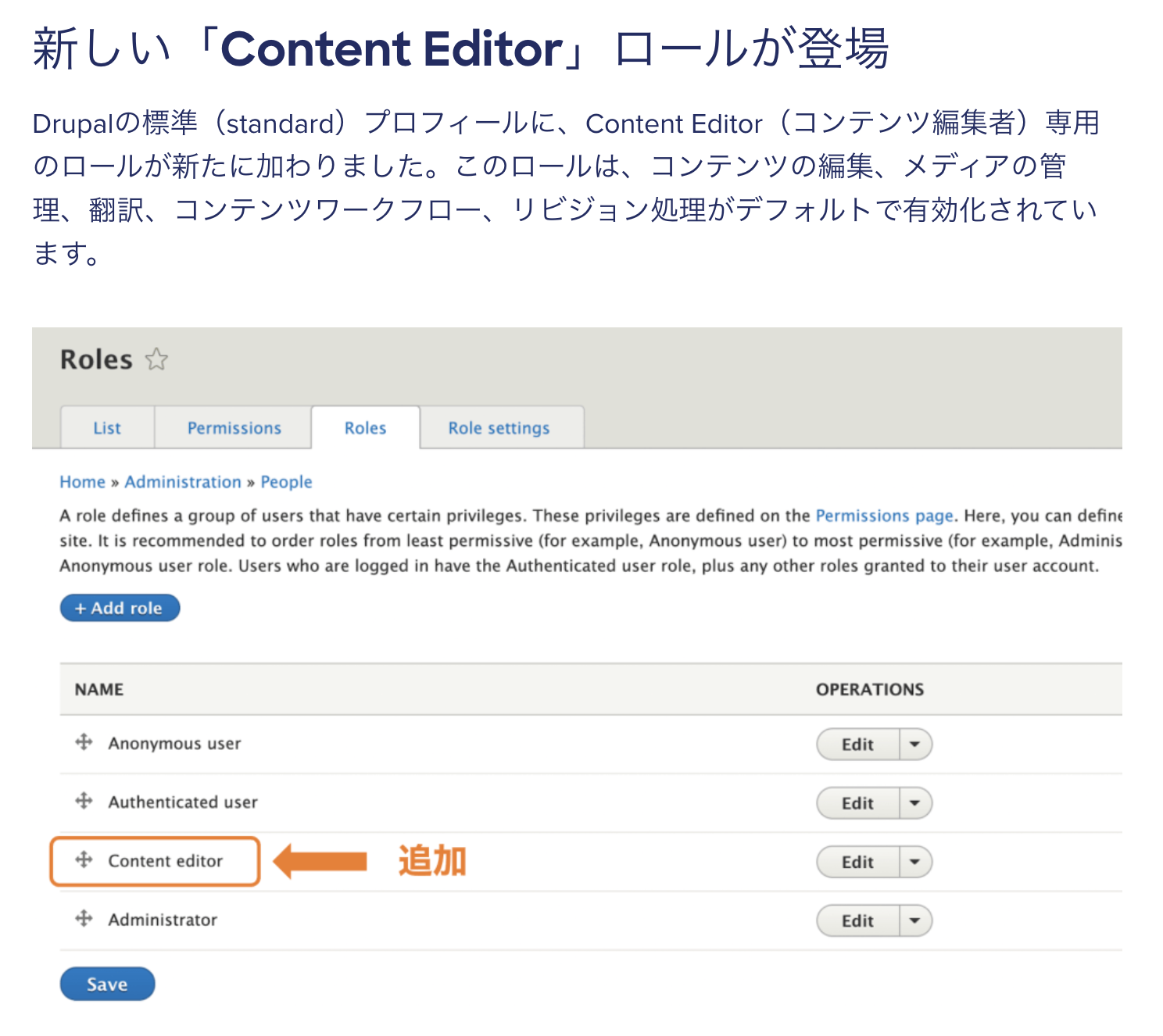Switch to the List tab

[x=107, y=427]
